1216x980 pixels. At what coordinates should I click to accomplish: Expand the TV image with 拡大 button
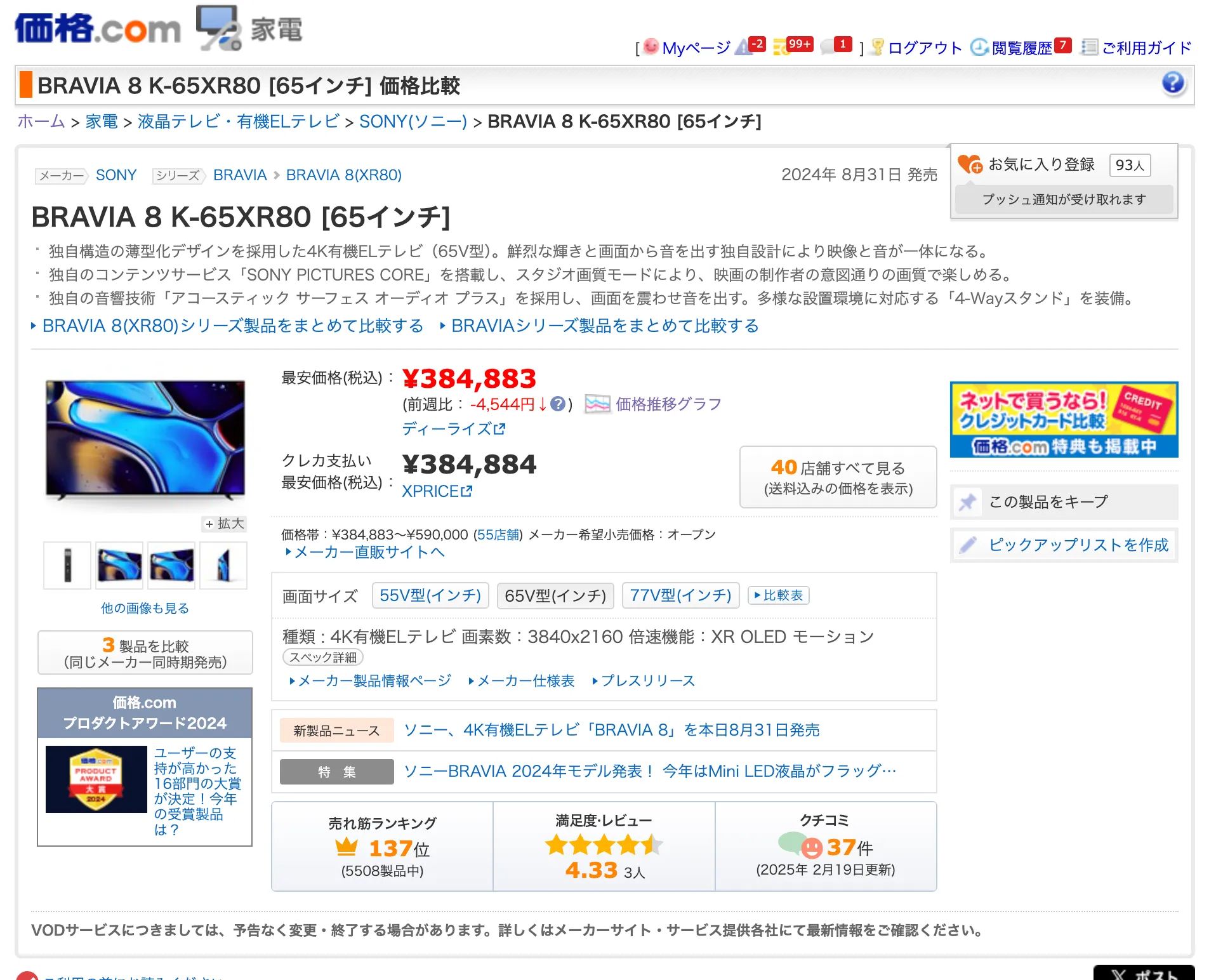[224, 524]
